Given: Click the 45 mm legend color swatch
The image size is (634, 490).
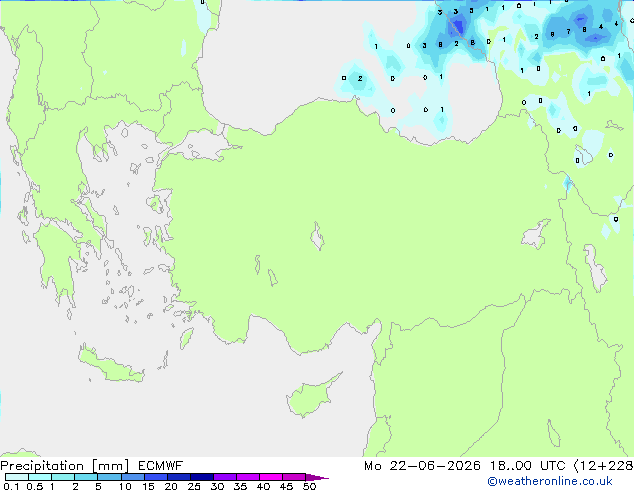Looking at the screenshot, I should [x=294, y=477].
